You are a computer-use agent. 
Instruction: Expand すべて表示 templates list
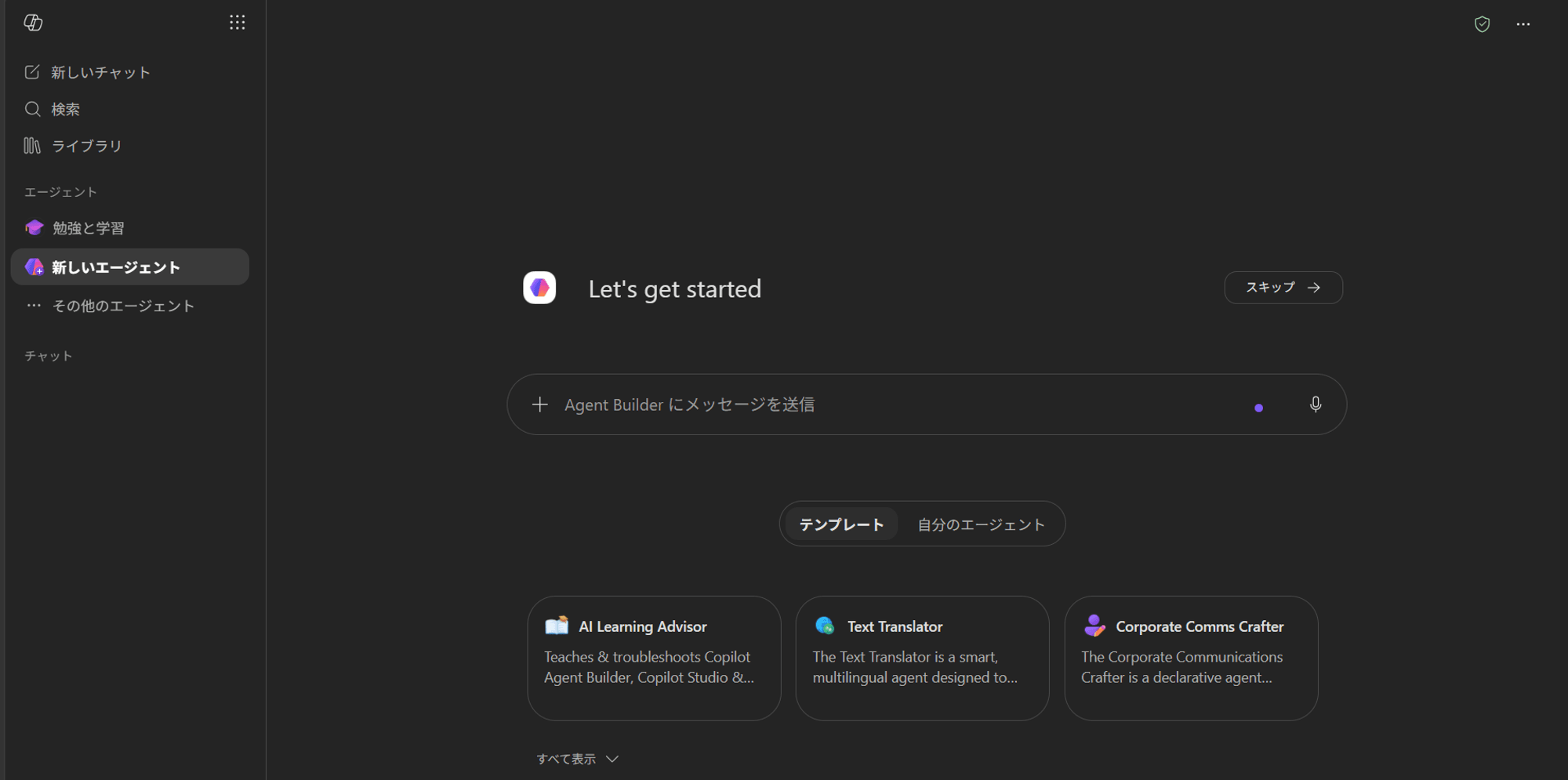[x=578, y=759]
